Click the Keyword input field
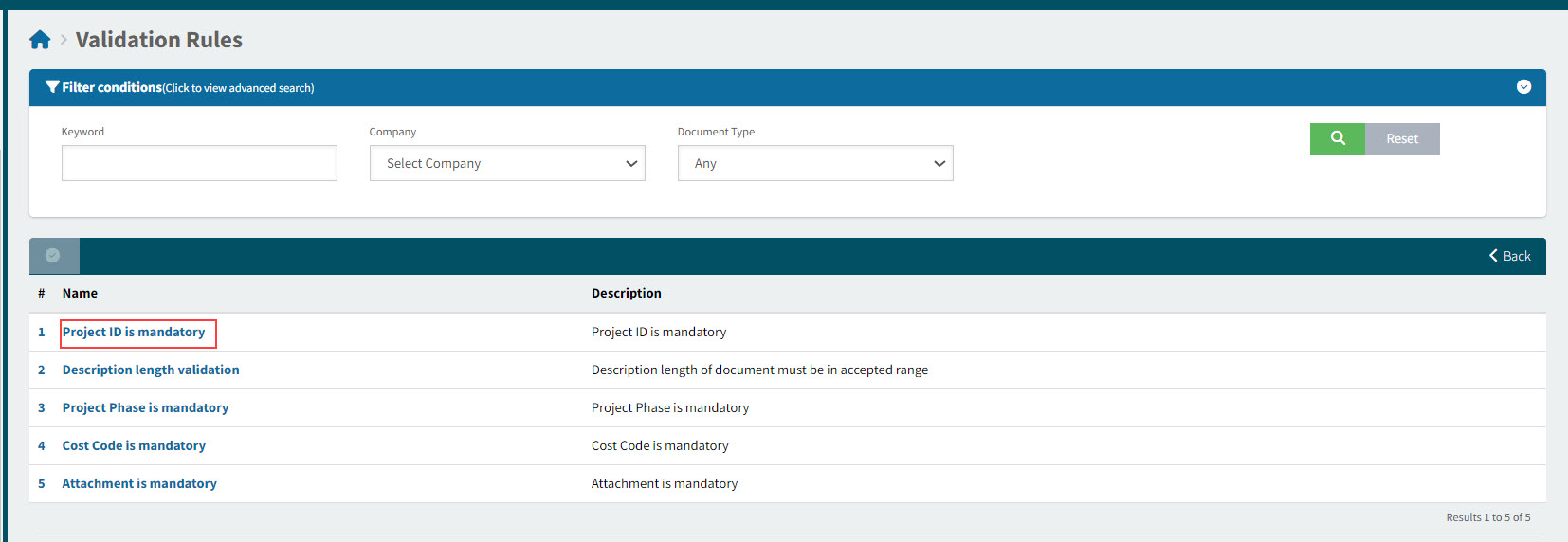Image resolution: width=1568 pixels, height=542 pixels. (199, 163)
